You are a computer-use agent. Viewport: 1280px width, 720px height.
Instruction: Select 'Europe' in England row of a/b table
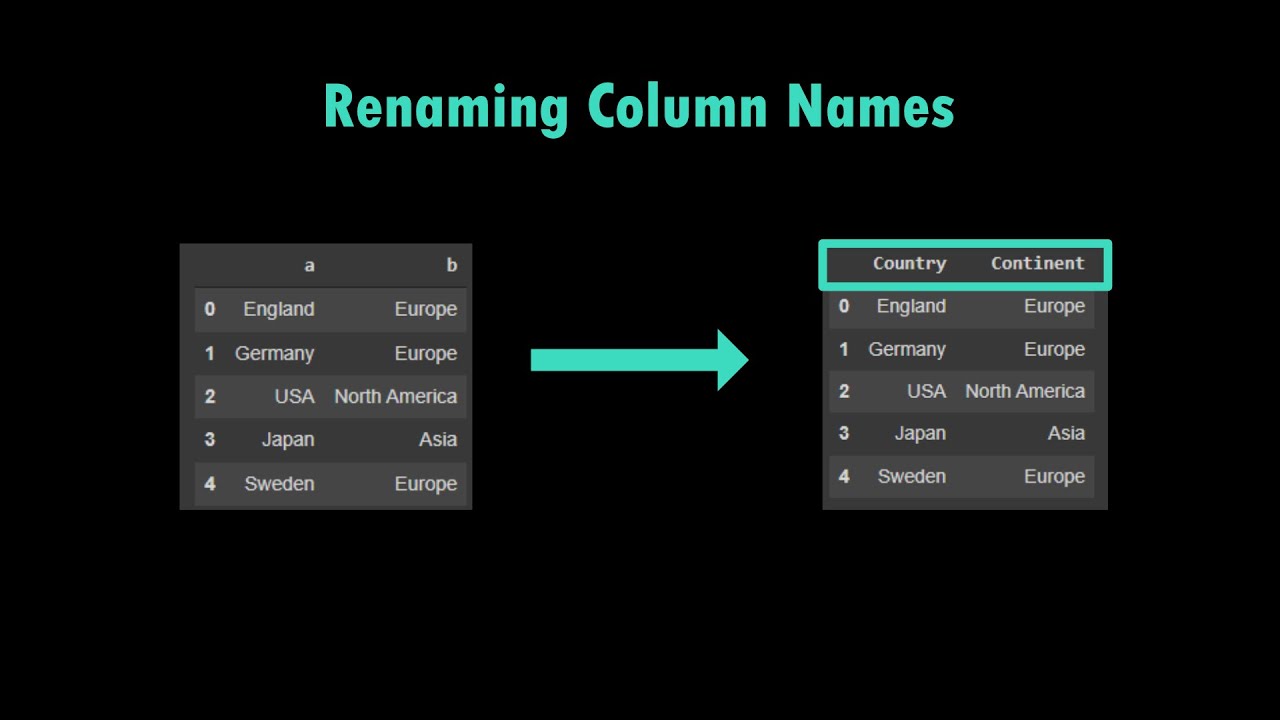click(x=426, y=309)
